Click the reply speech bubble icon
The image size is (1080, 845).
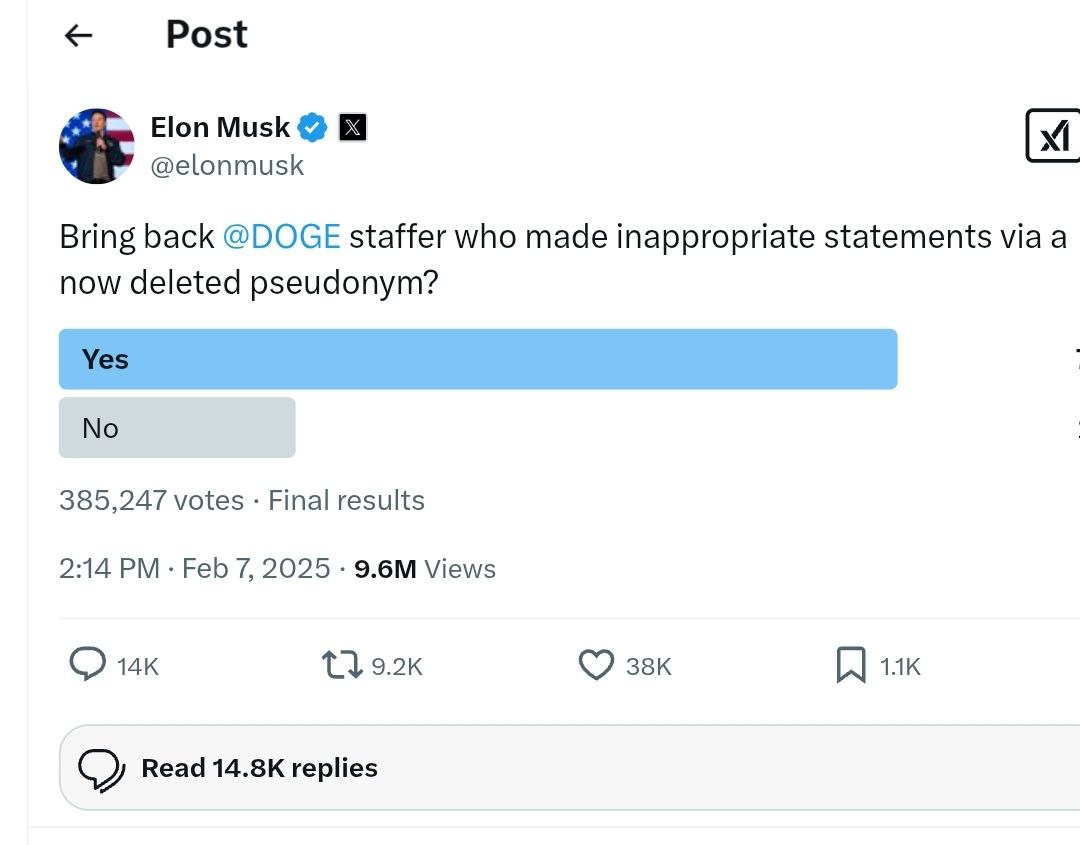(x=88, y=665)
